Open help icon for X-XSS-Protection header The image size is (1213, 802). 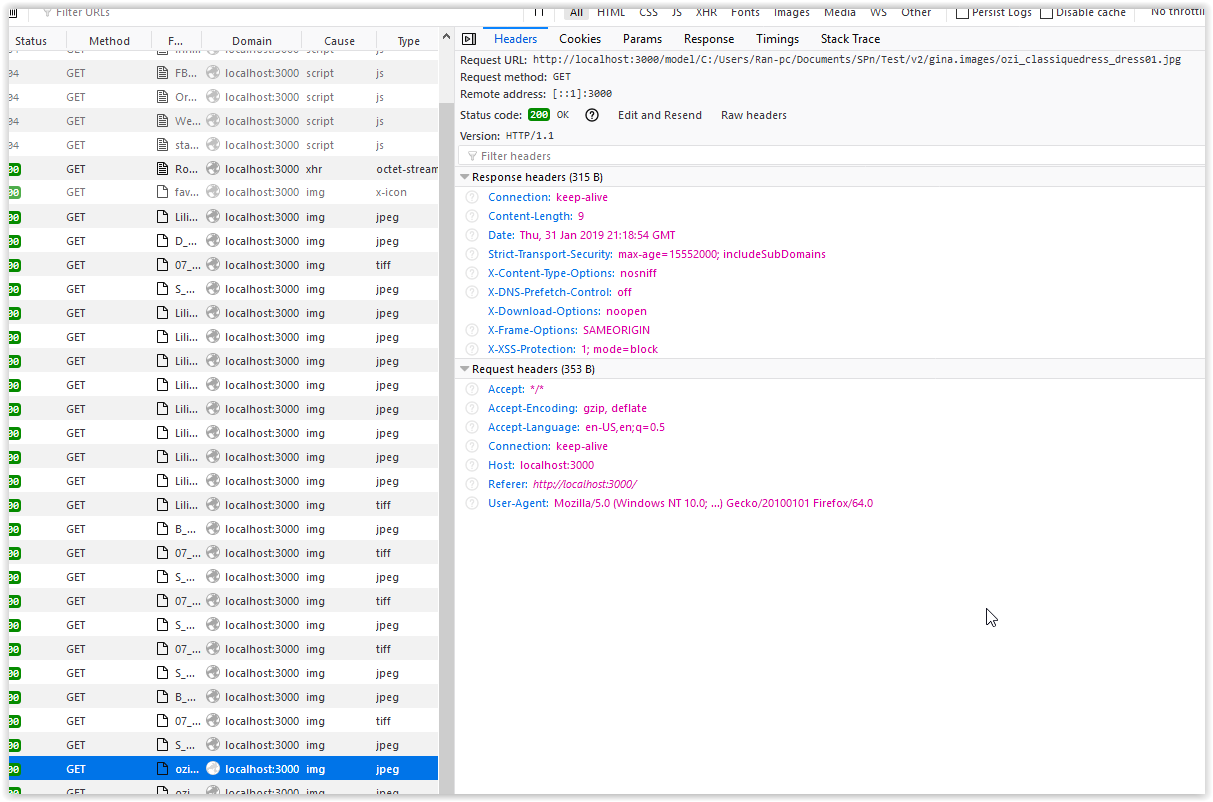pyautogui.click(x=472, y=349)
